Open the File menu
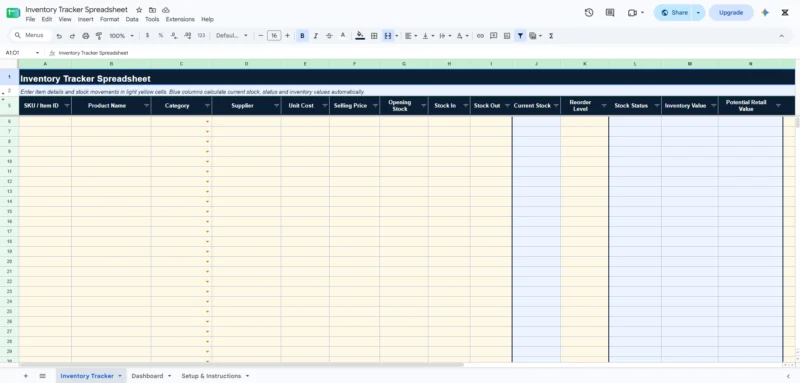The image size is (800, 383). [x=30, y=19]
